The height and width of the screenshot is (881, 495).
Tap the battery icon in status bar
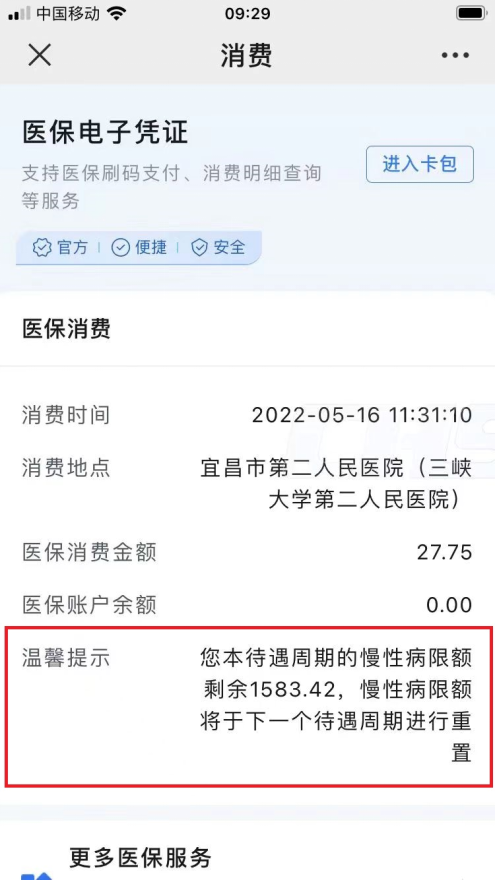[471, 13]
